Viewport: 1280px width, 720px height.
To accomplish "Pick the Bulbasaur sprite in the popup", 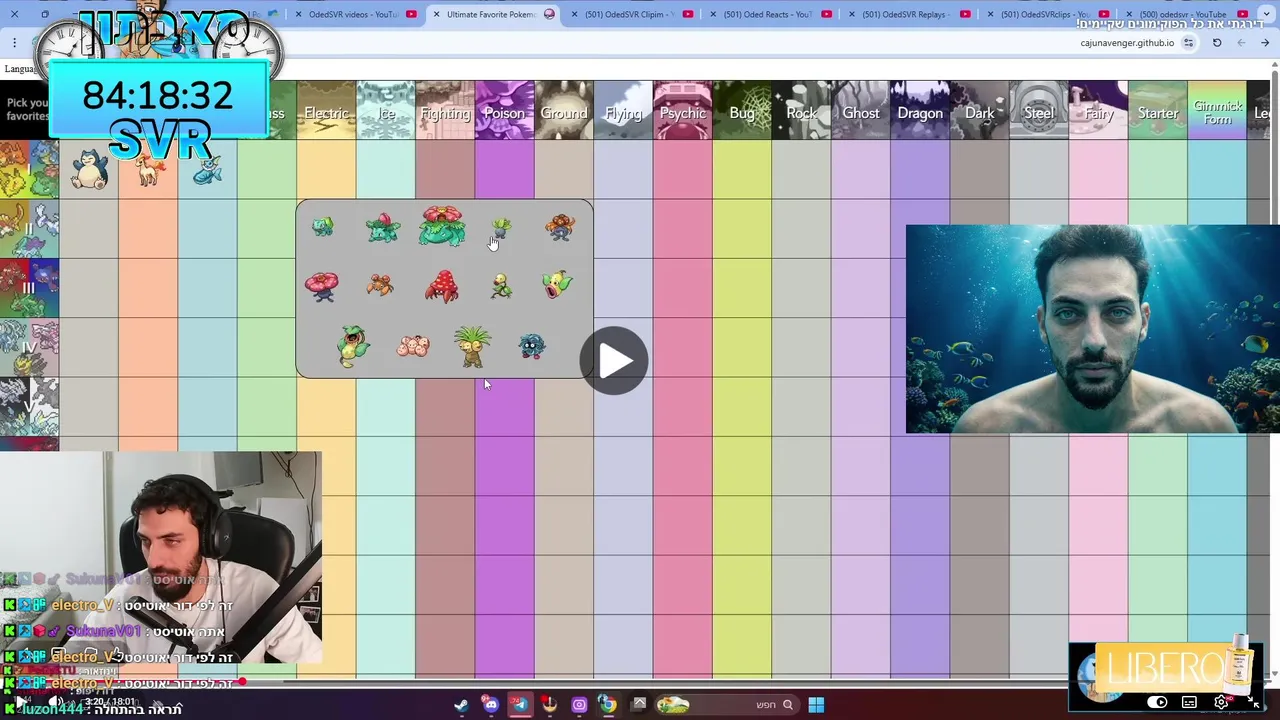I will click(322, 227).
